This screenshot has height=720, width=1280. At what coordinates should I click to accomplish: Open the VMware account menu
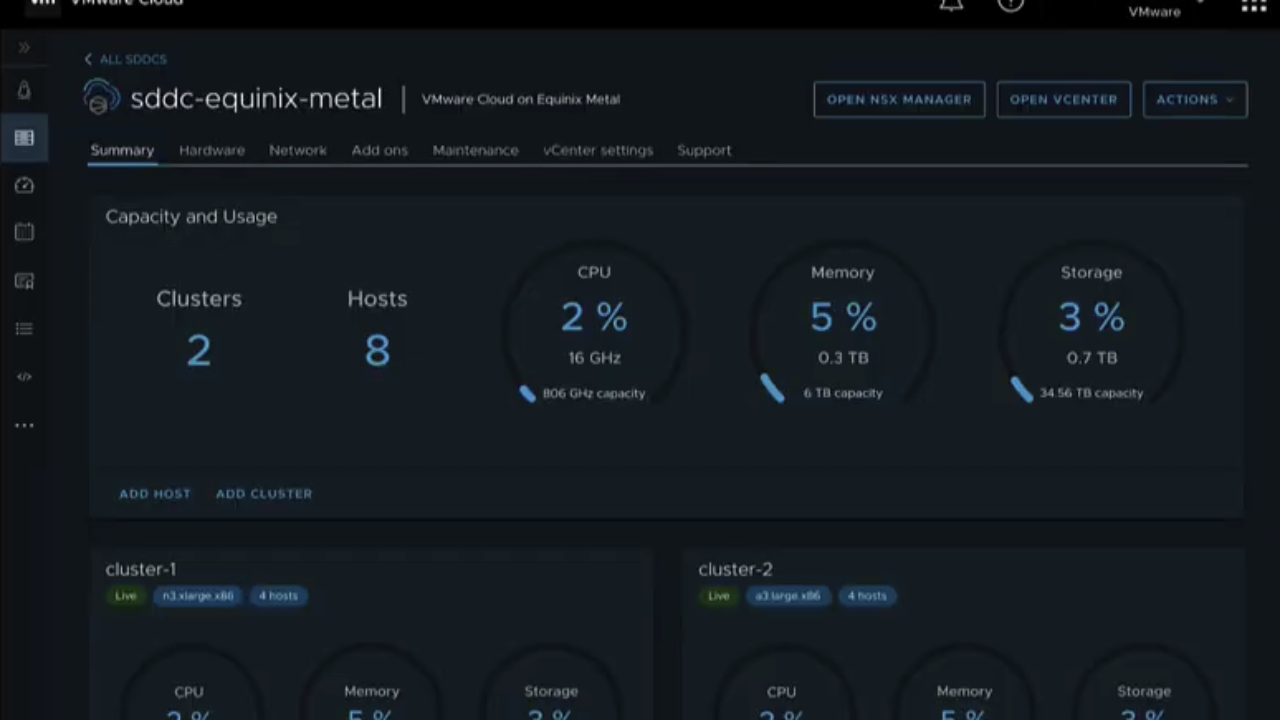[x=1166, y=9]
